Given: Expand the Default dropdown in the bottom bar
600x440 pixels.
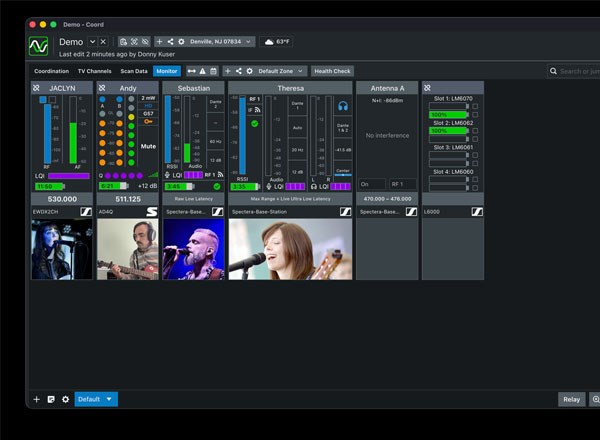Looking at the screenshot, I should pyautogui.click(x=96, y=399).
